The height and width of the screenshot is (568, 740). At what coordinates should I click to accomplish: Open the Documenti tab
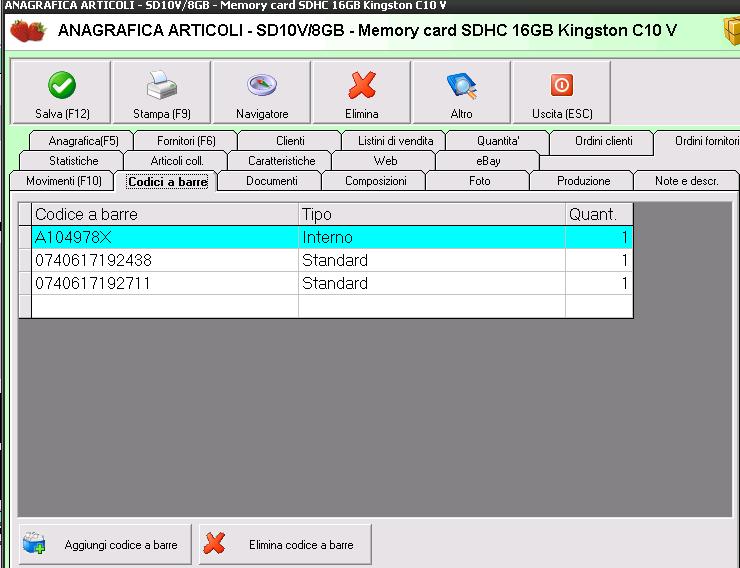pos(270,181)
